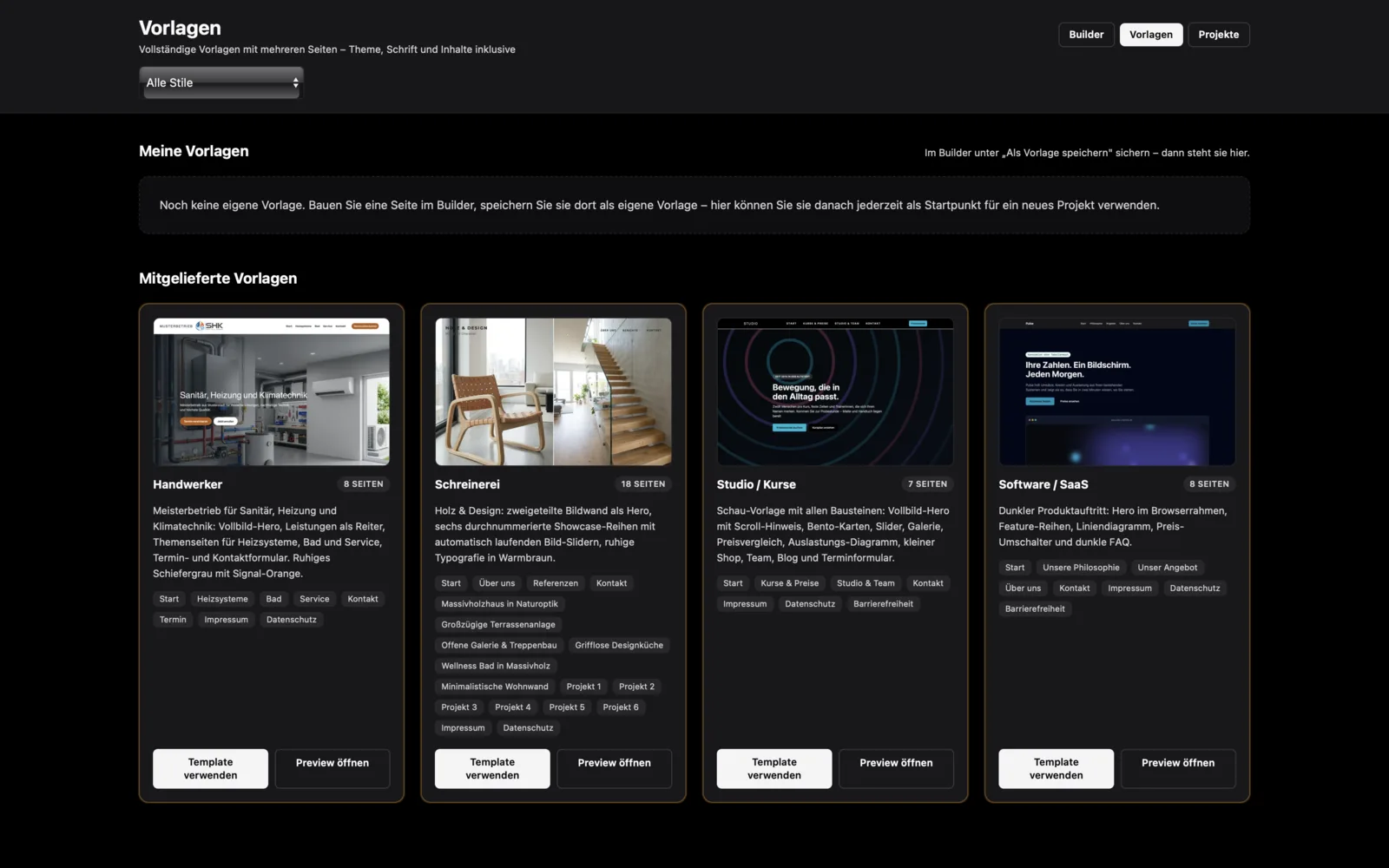Click the 18 SEITEN badge on Schreinerei
The width and height of the screenshot is (1389, 868).
tap(643, 484)
